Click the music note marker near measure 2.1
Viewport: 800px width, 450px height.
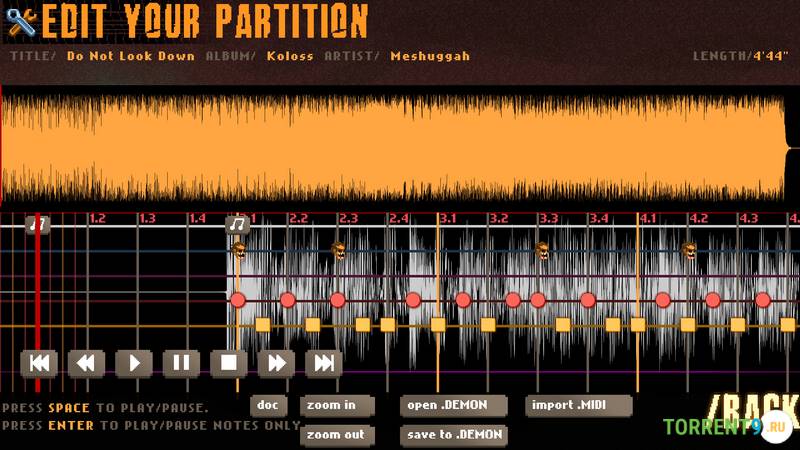[237, 224]
